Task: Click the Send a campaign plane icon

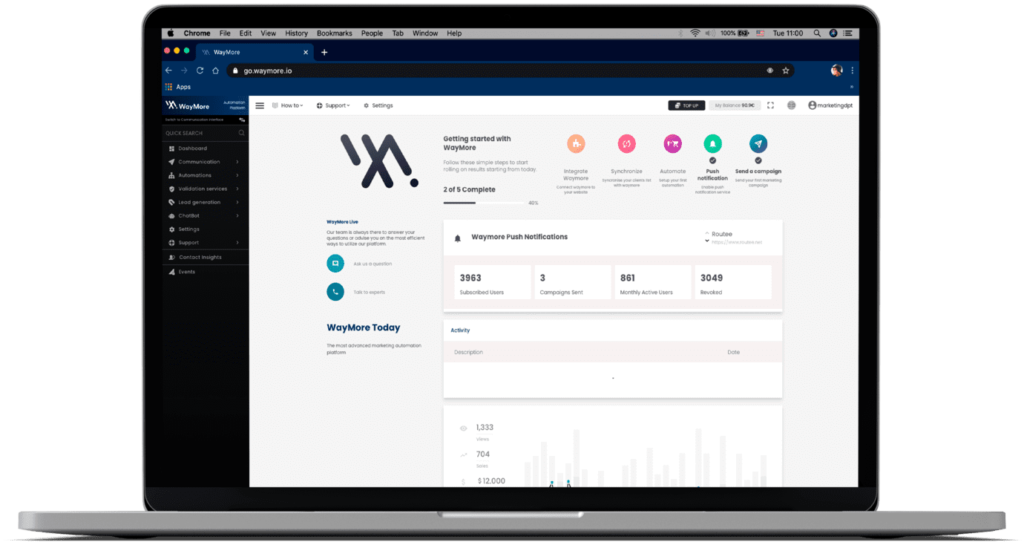Action: [758, 143]
